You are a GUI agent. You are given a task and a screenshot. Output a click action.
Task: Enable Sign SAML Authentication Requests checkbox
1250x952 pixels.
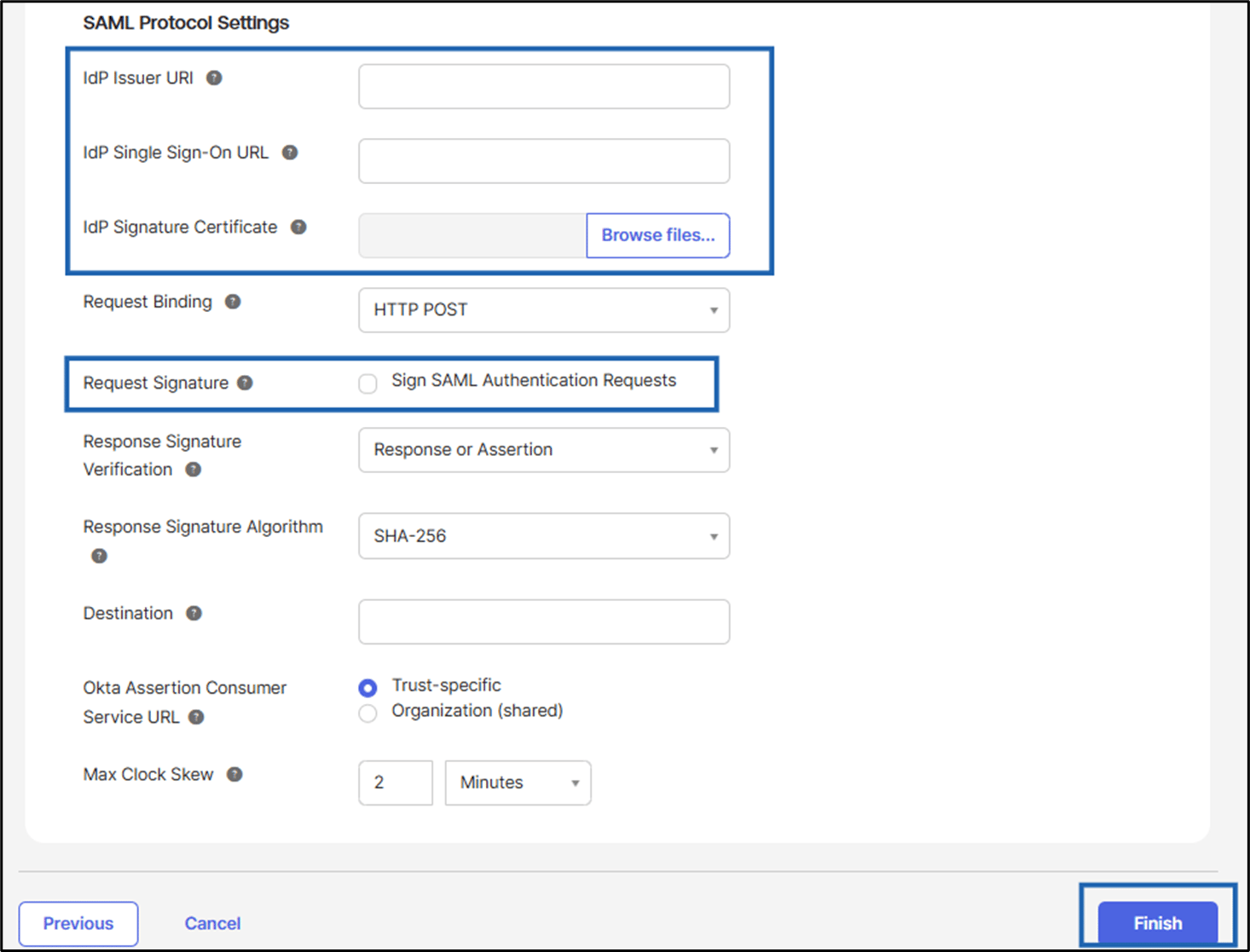pos(367,384)
